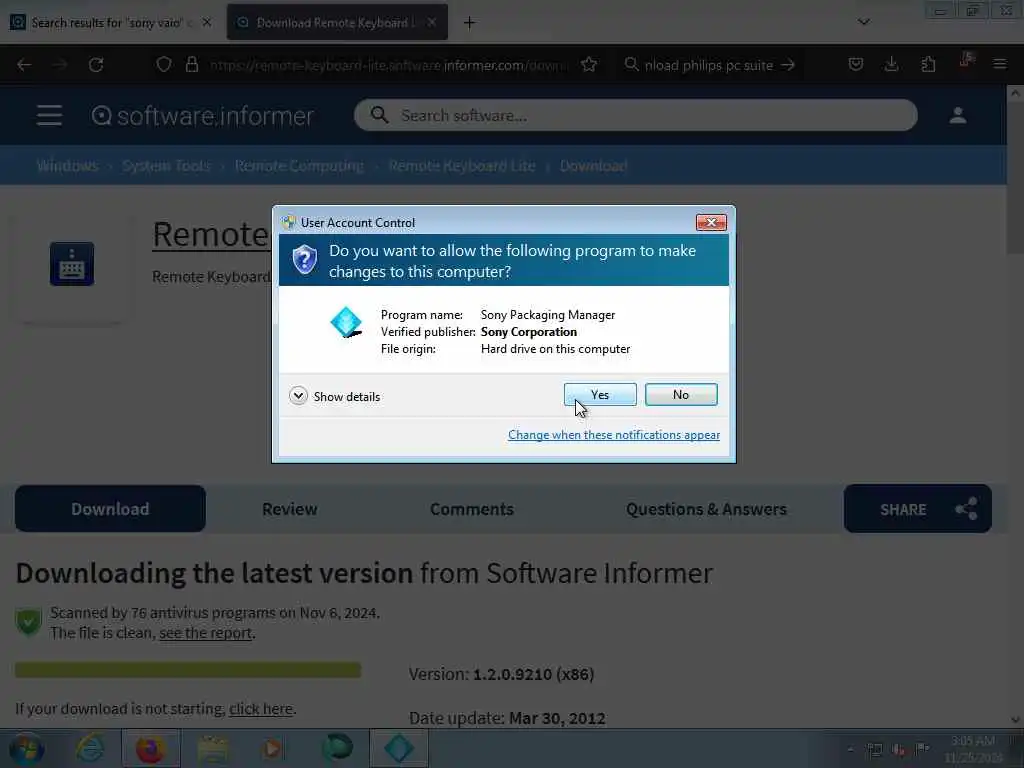Screen dimensions: 1024x768
Task: Click the software.informer logo
Action: [x=202, y=116]
